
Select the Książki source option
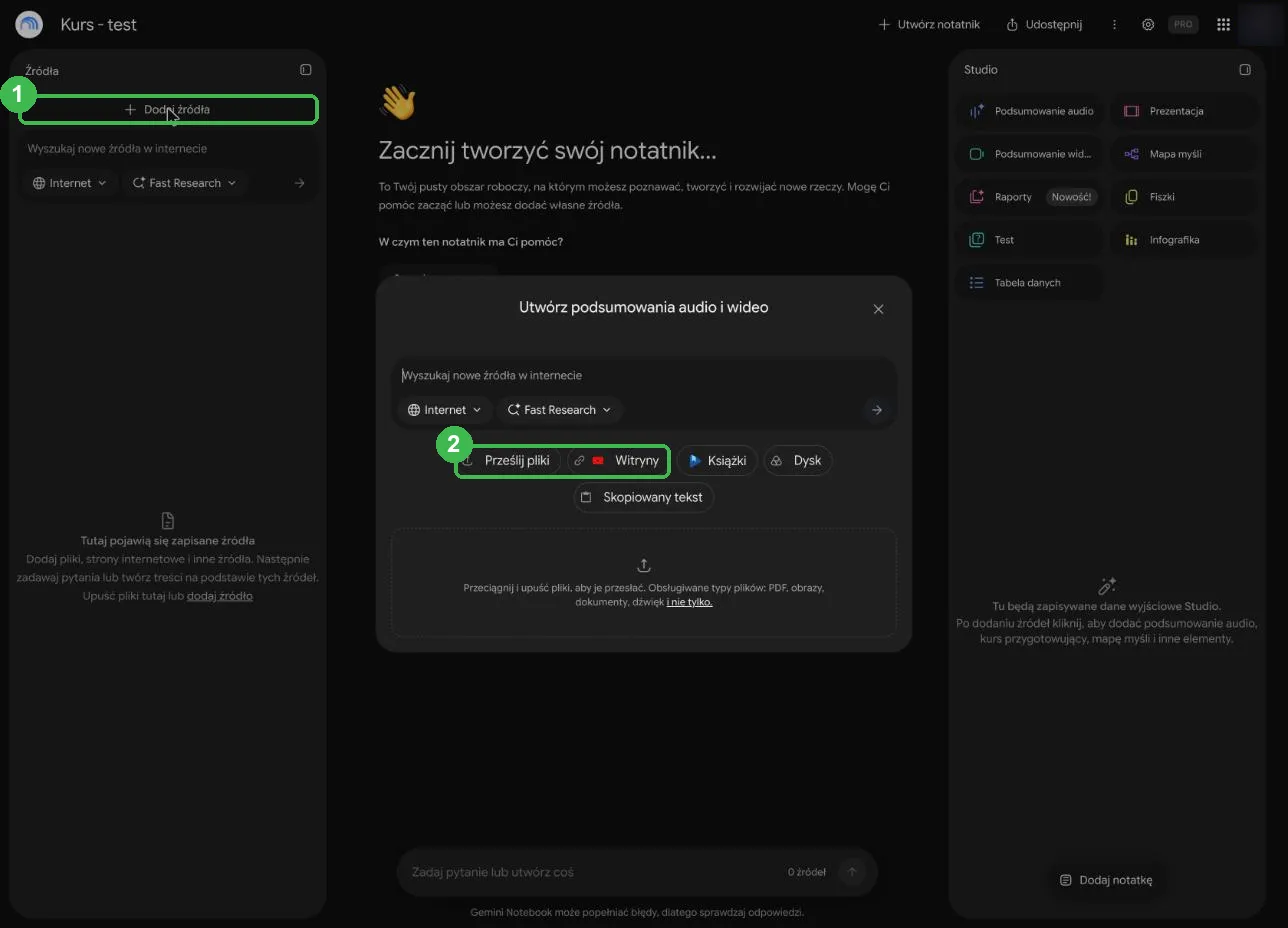click(x=717, y=461)
